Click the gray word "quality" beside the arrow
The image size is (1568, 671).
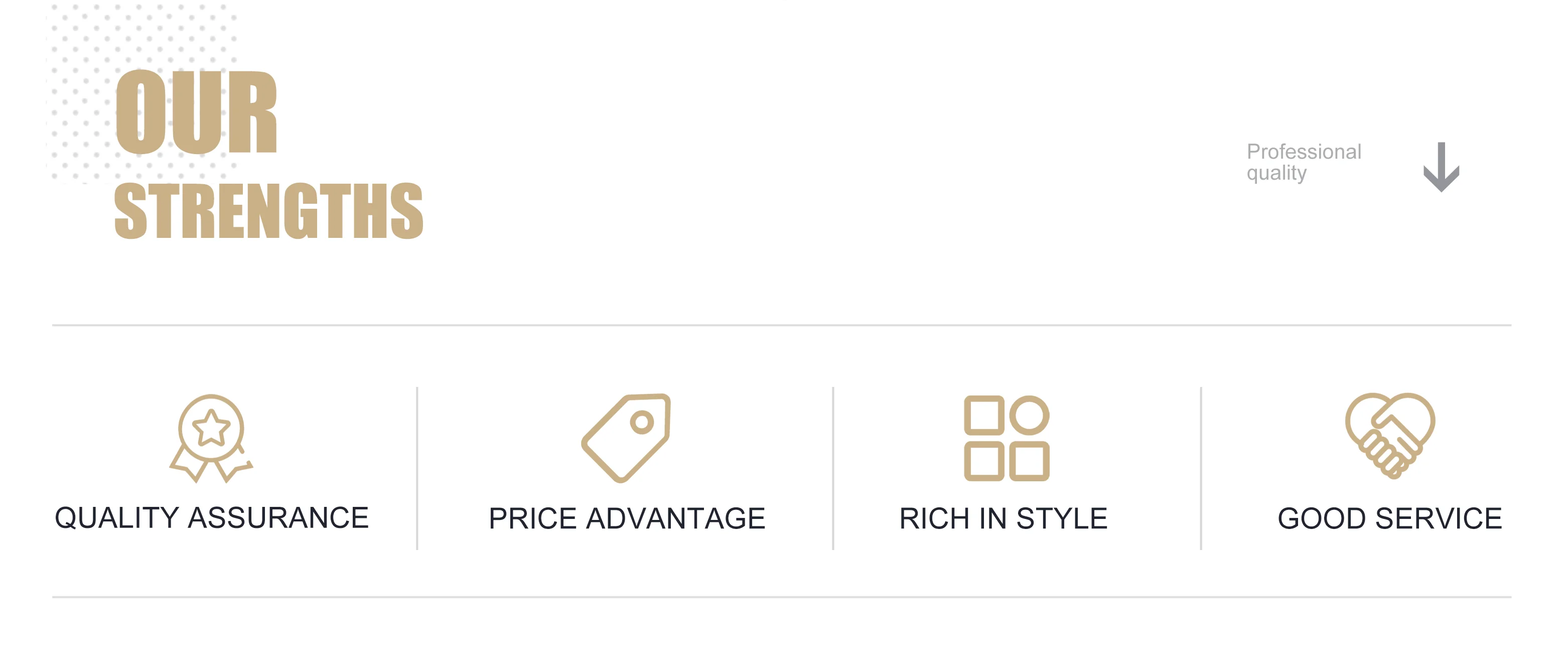[1276, 174]
